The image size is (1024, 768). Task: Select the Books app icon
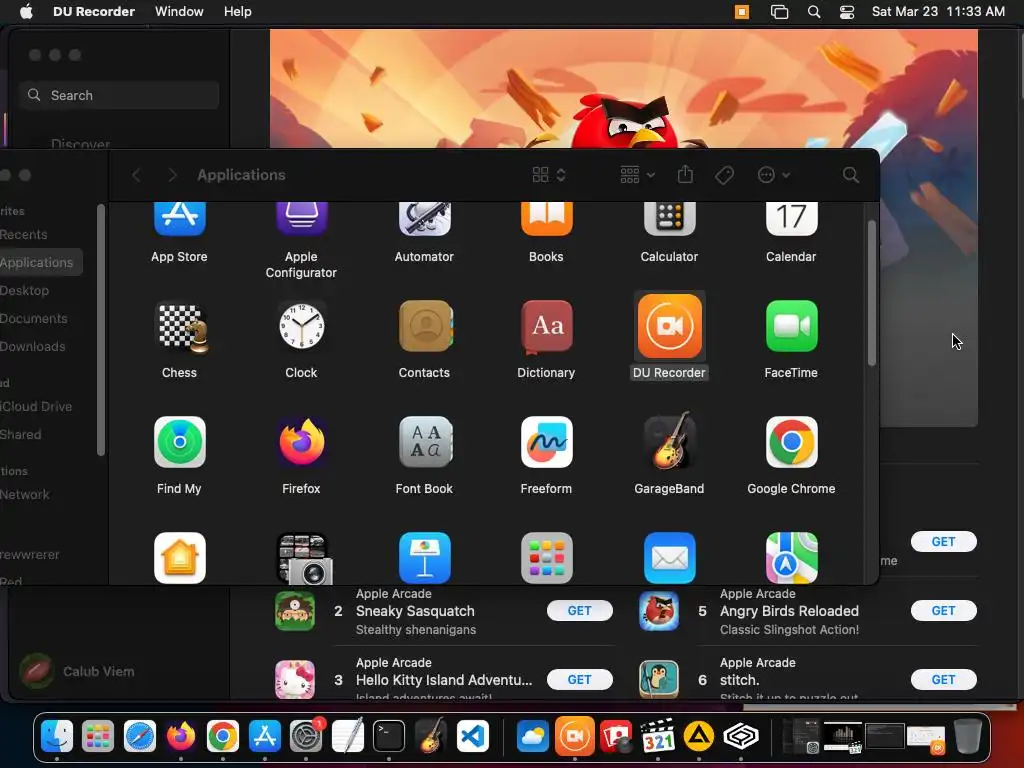coord(547,219)
